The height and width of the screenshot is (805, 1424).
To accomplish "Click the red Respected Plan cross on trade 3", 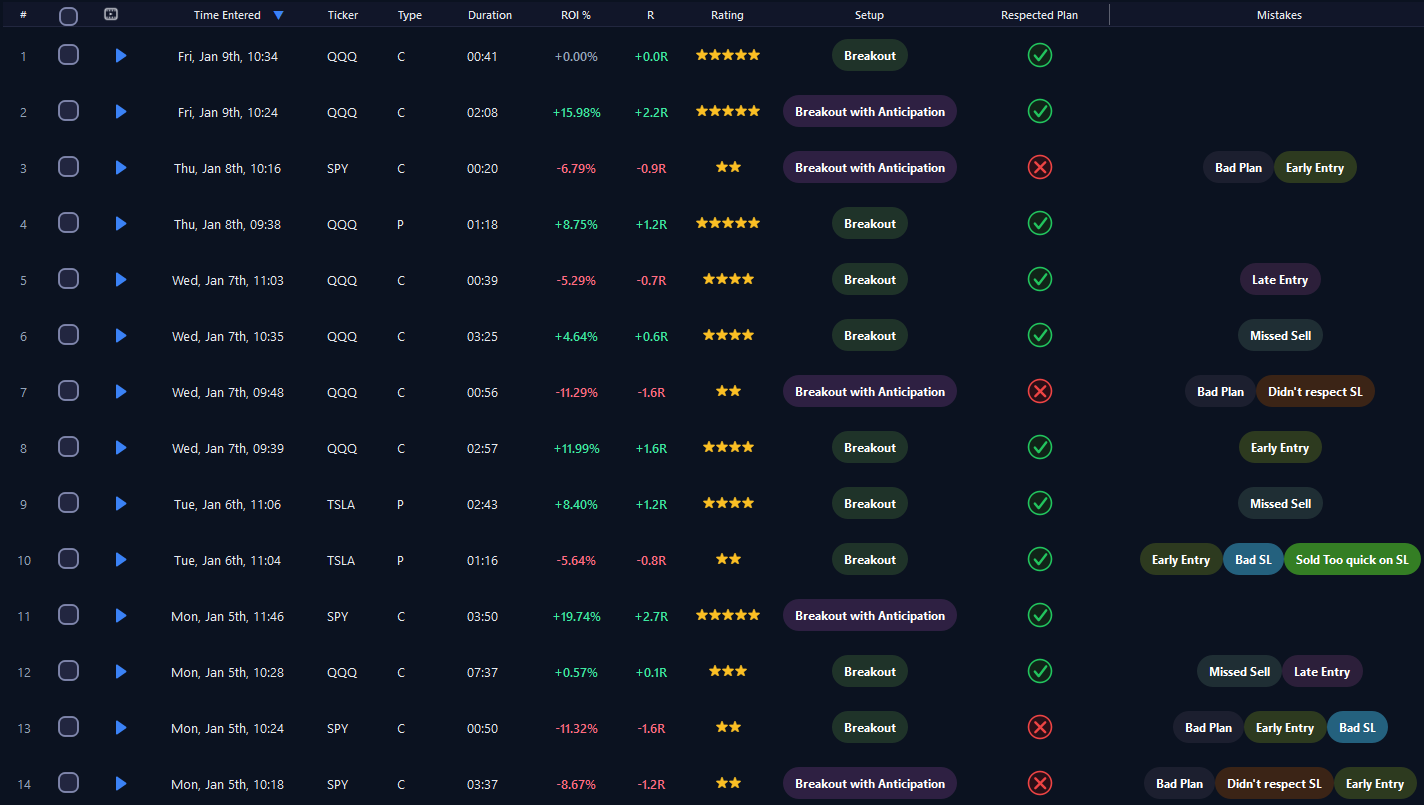I will (x=1039, y=167).
